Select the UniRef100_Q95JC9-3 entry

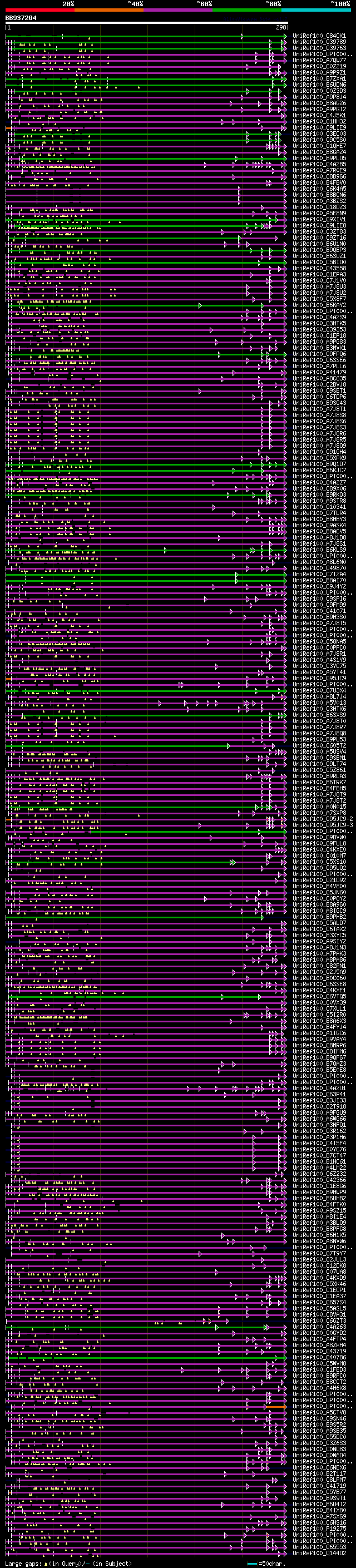(x=323, y=825)
